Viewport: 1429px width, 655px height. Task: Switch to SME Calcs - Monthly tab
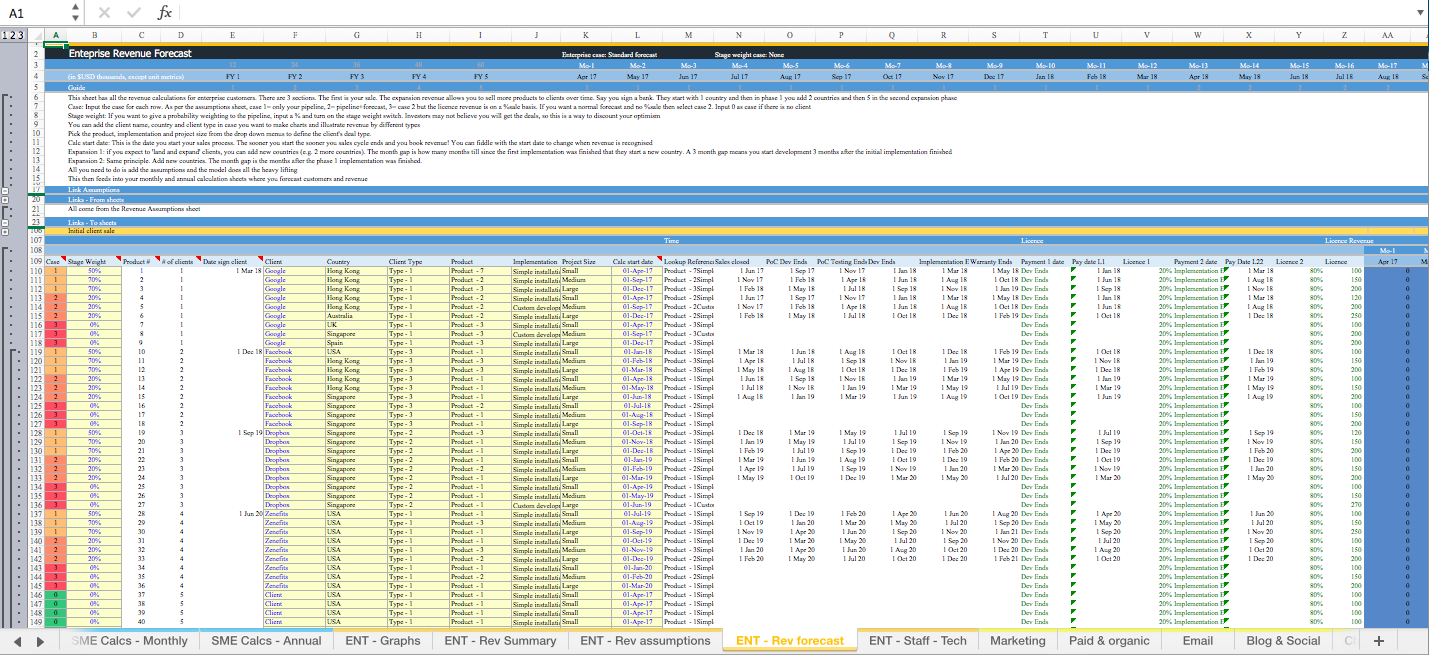(x=129, y=641)
